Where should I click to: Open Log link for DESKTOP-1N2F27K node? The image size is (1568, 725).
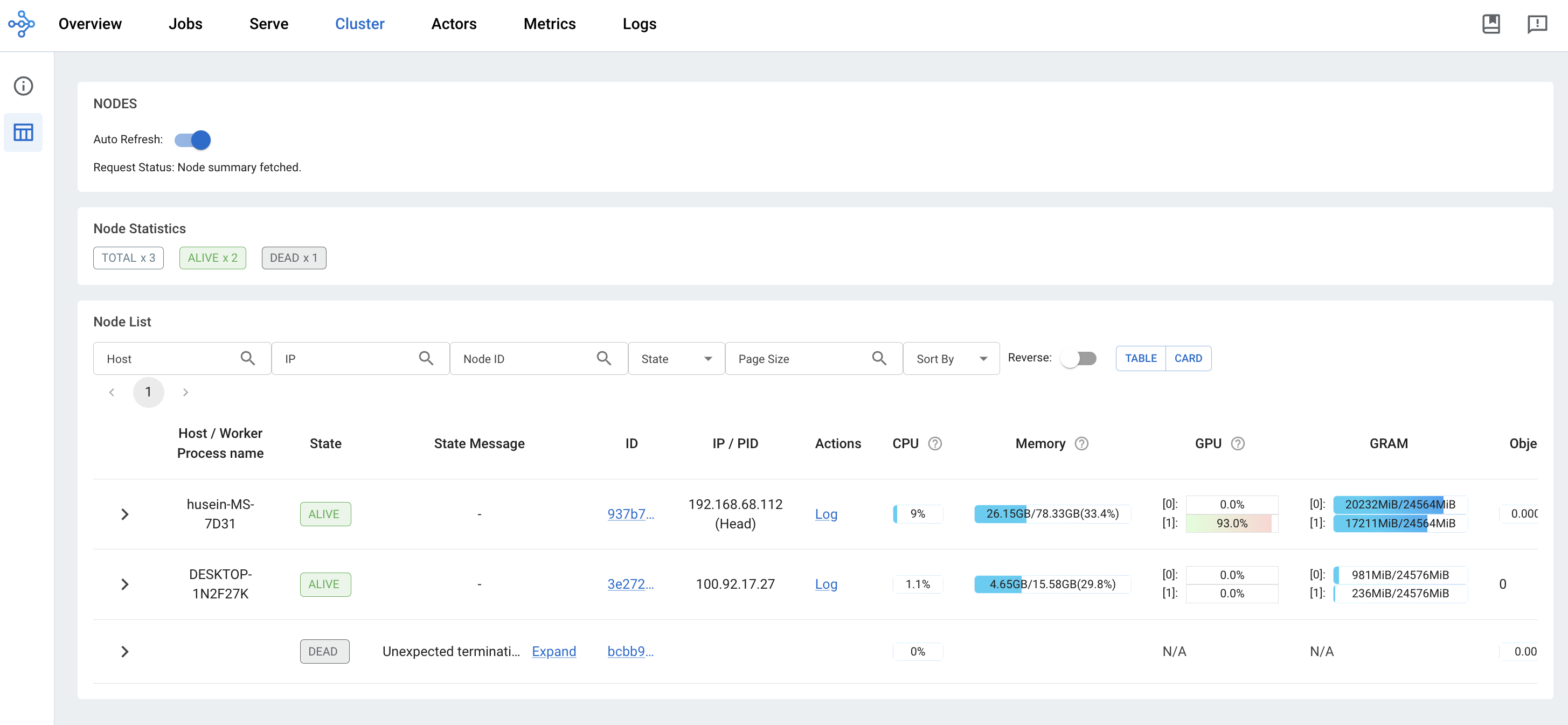pos(825,584)
